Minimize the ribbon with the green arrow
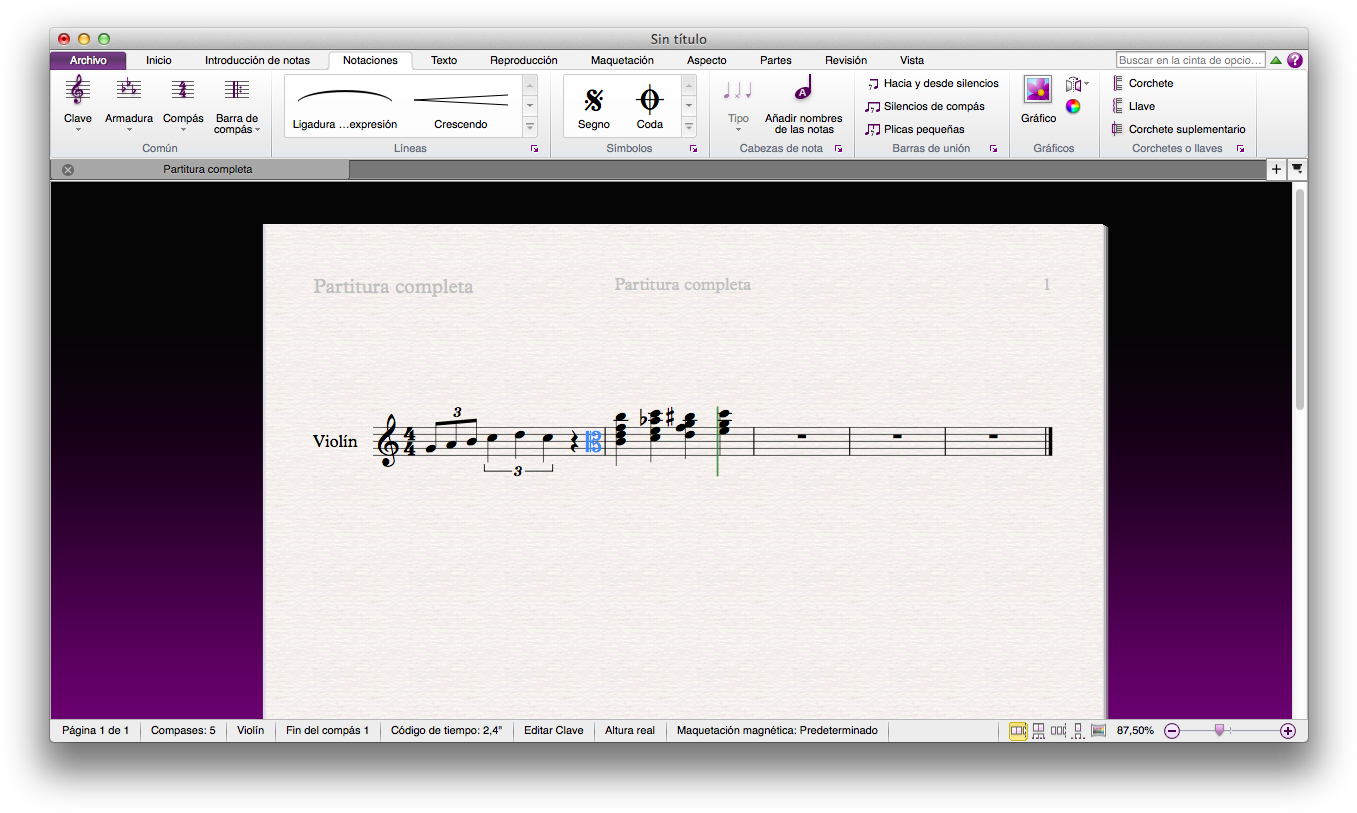 click(x=1276, y=60)
